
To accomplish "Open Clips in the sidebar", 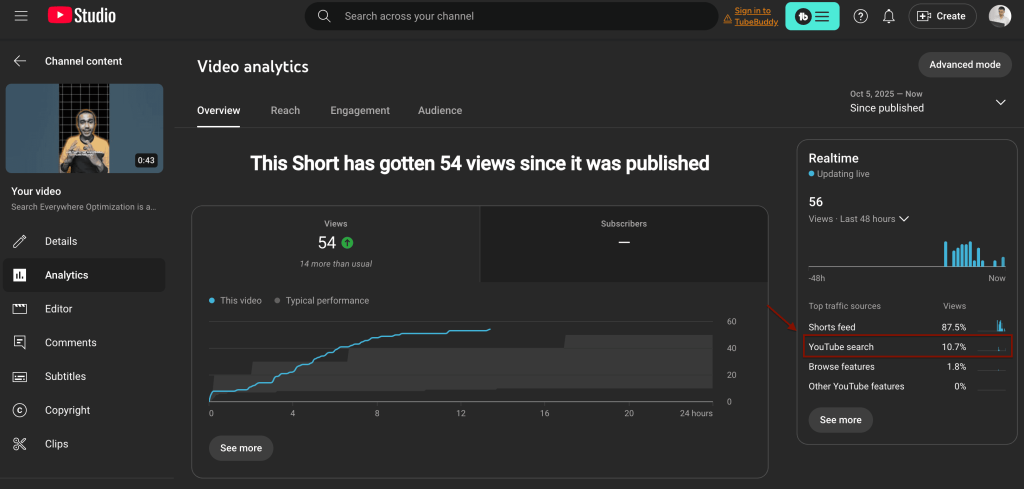I will tap(84, 444).
